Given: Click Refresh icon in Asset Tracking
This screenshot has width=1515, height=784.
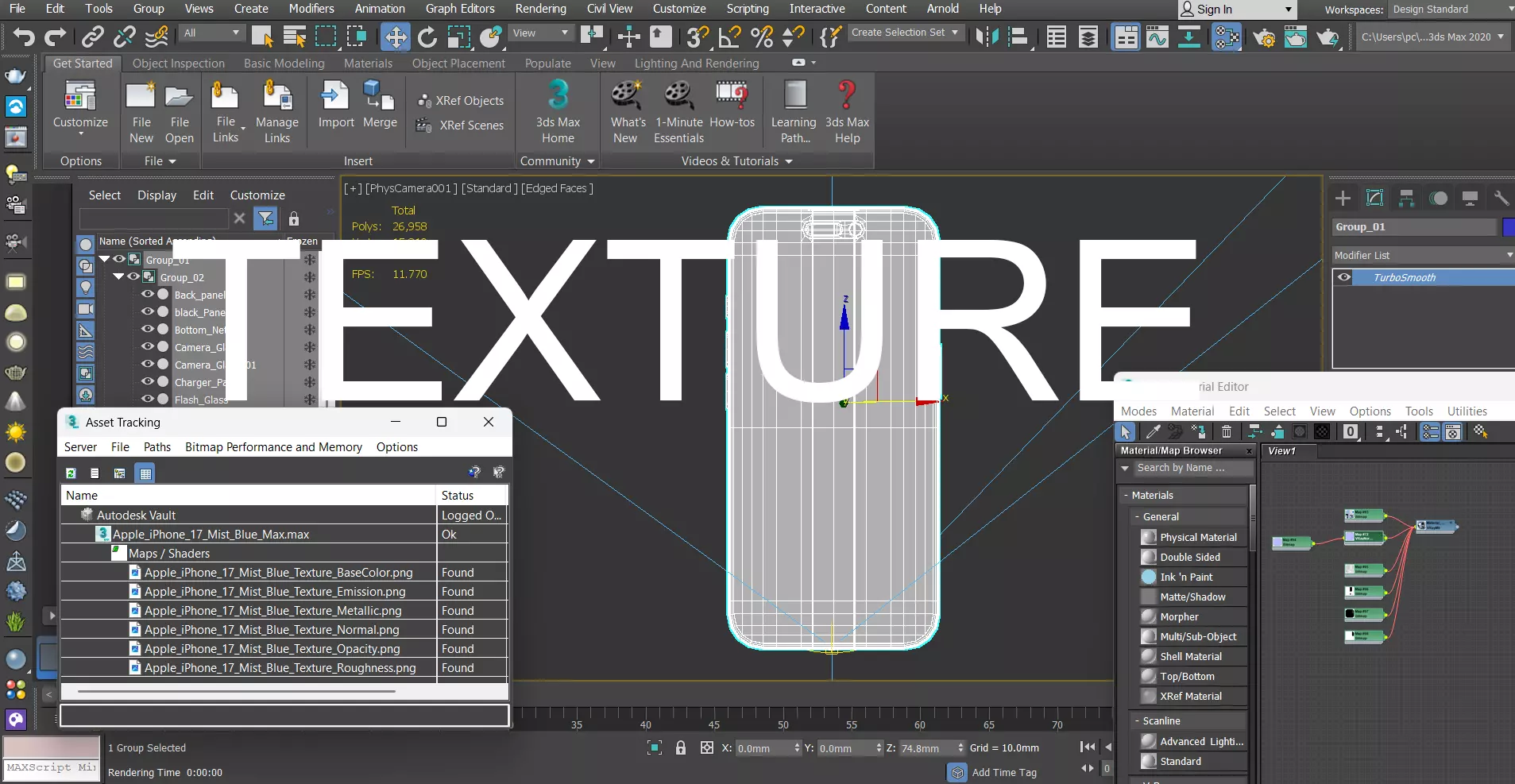Looking at the screenshot, I should (71, 473).
